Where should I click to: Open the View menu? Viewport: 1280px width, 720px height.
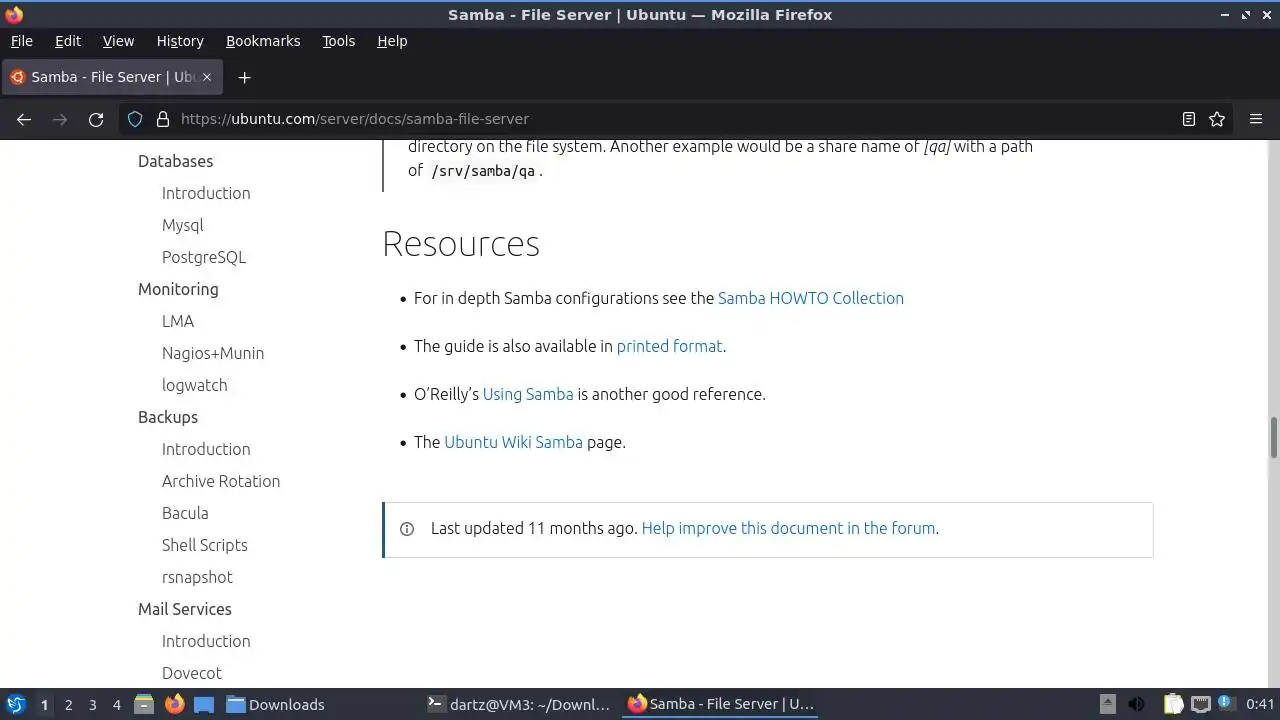coord(118,41)
